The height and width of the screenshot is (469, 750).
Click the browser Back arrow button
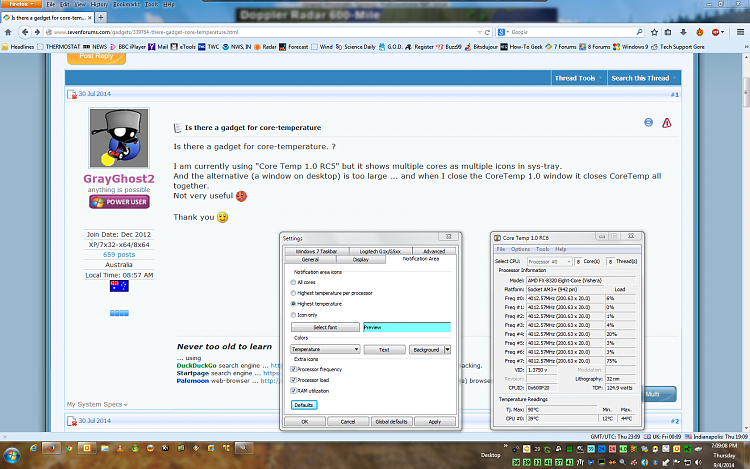coord(24,32)
